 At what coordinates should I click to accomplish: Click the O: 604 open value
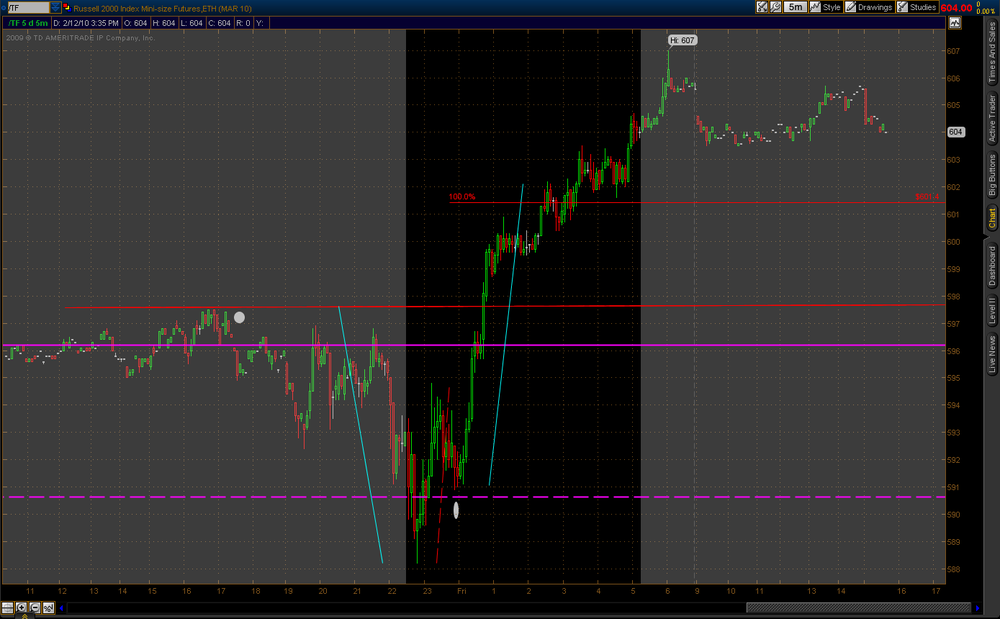click(x=135, y=23)
